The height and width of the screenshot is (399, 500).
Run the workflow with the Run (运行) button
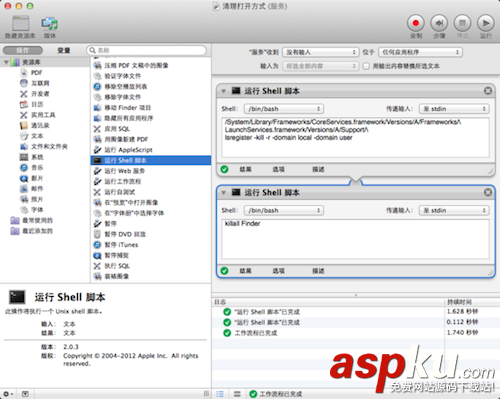(486, 23)
